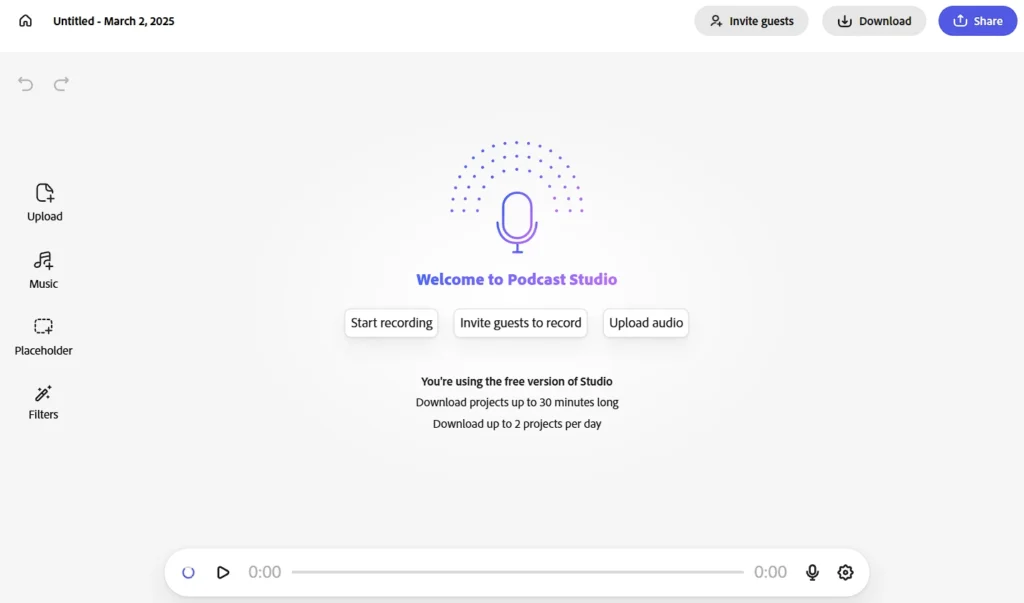The height and width of the screenshot is (603, 1024).
Task: Share the current project
Action: click(x=977, y=20)
